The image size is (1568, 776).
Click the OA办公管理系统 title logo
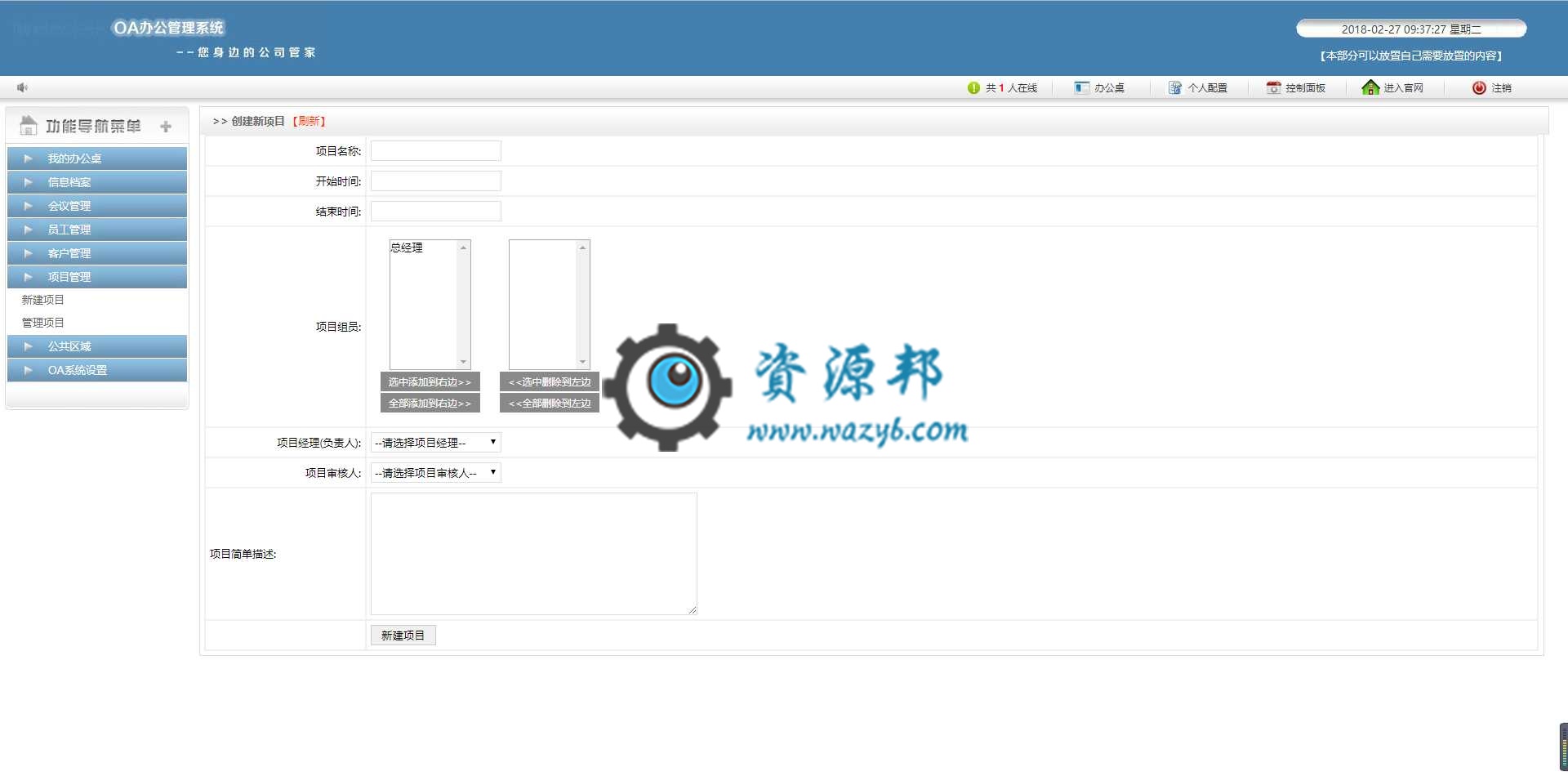pos(168,28)
